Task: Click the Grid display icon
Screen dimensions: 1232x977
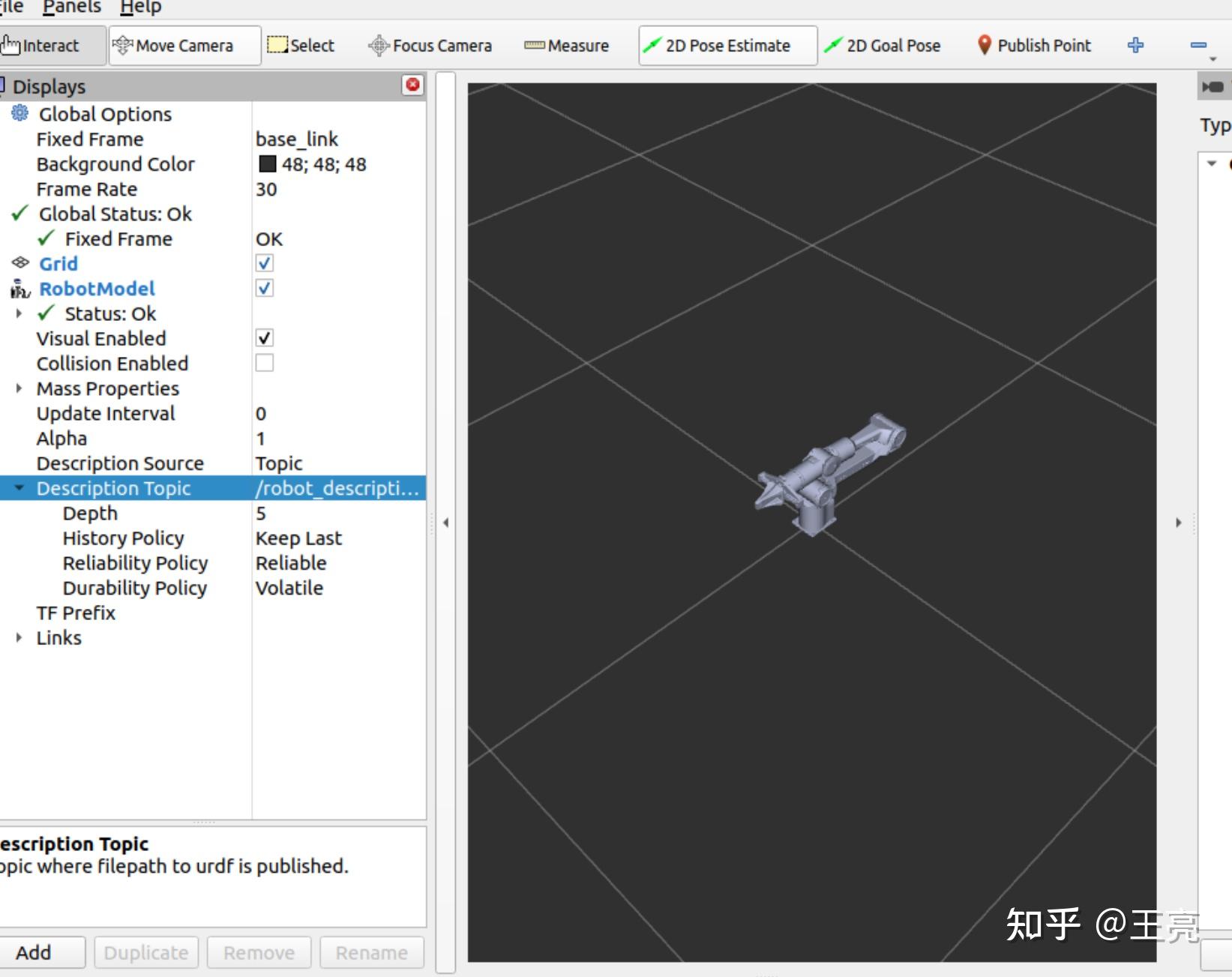Action: pyautogui.click(x=19, y=263)
